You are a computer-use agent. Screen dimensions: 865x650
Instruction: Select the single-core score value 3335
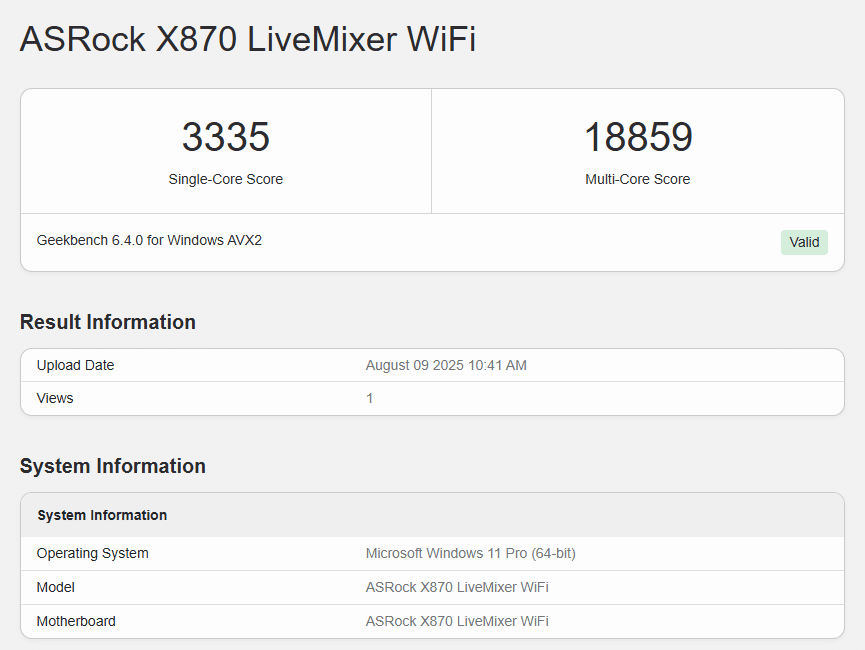[x=226, y=137]
